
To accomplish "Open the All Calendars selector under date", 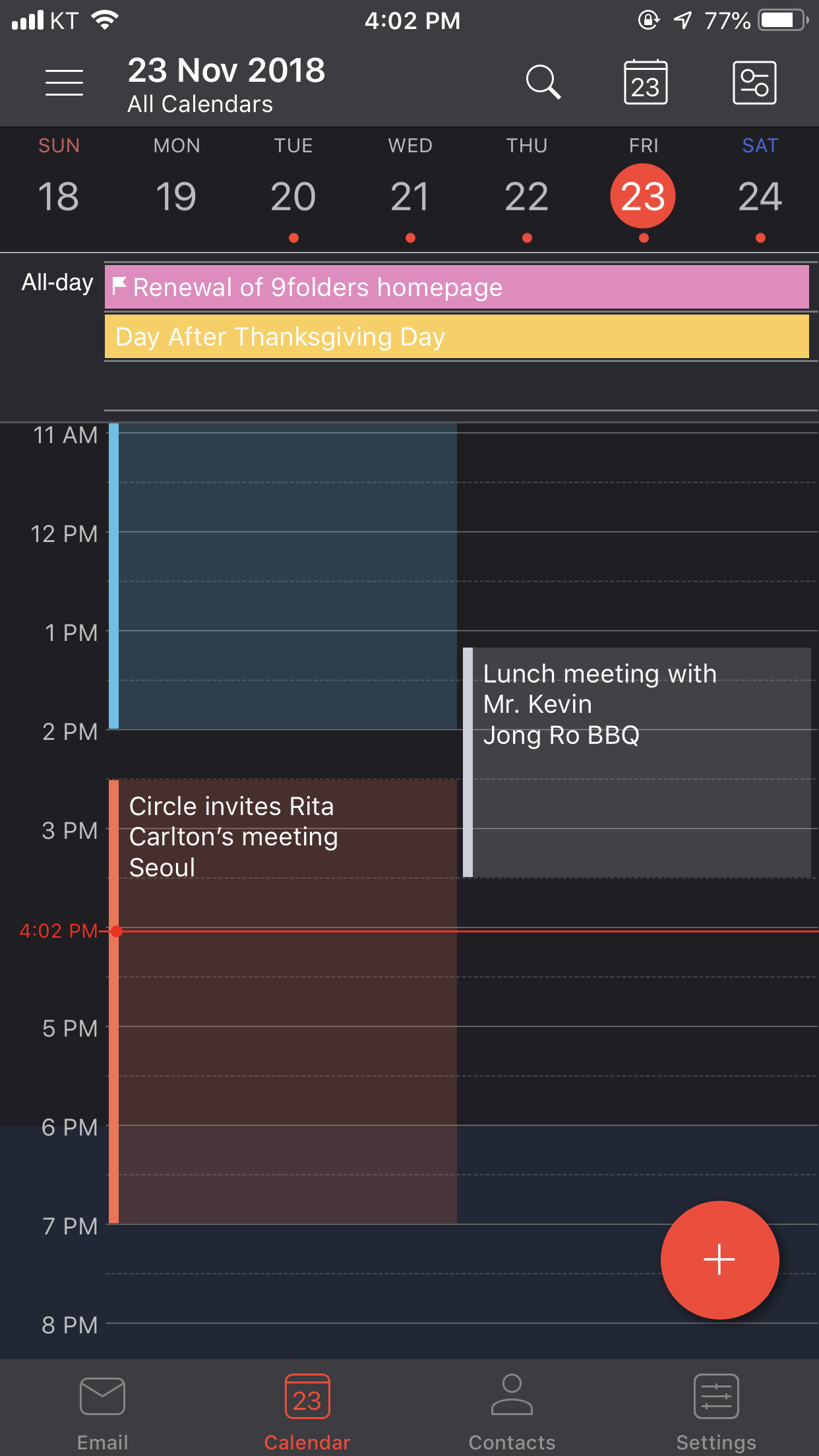I will (x=200, y=104).
